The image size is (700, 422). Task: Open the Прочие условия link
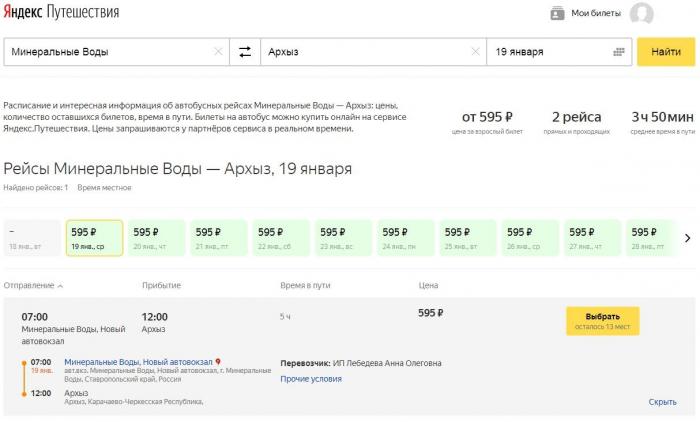pos(311,379)
